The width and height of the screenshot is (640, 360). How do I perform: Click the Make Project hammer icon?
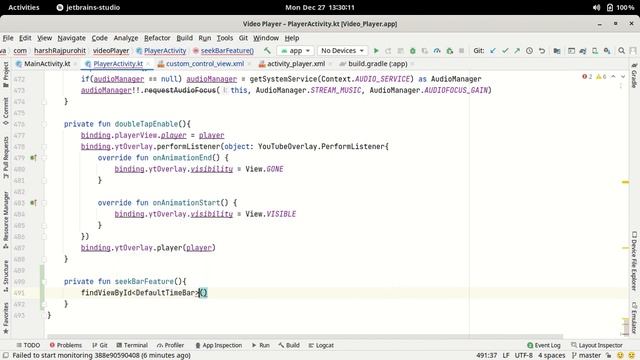[267, 51]
